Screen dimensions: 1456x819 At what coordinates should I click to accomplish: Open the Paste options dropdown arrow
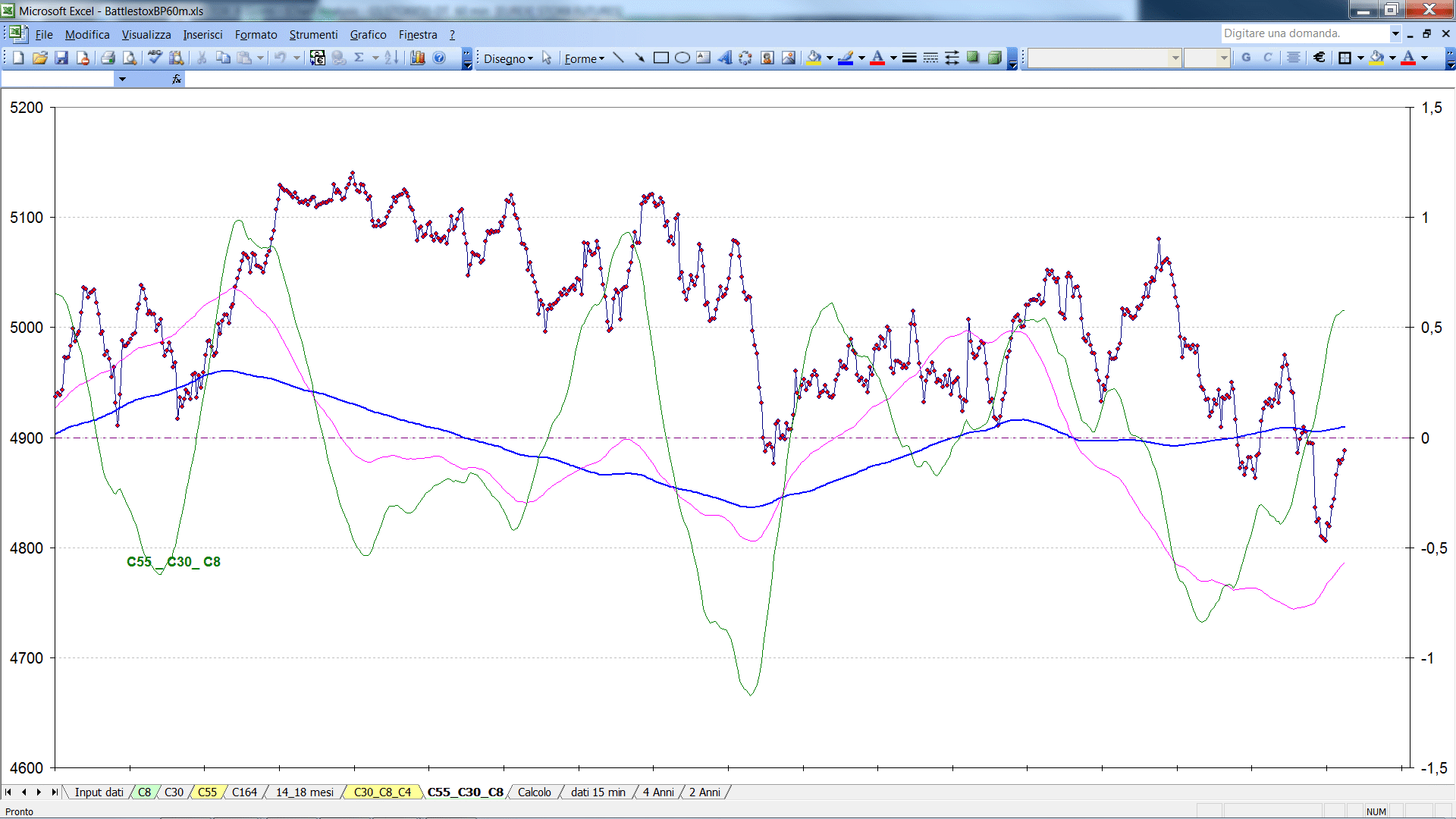coord(260,58)
